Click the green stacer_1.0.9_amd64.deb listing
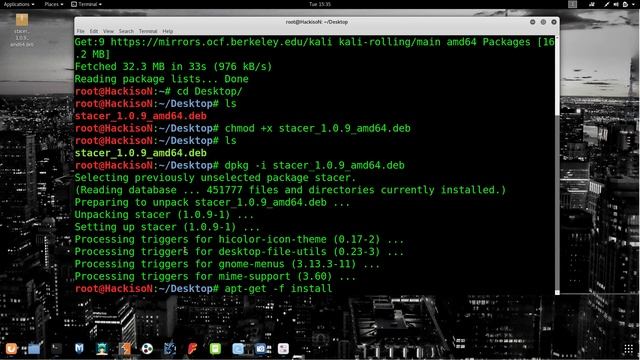Image resolution: width=640 pixels, height=360 pixels. [140, 153]
